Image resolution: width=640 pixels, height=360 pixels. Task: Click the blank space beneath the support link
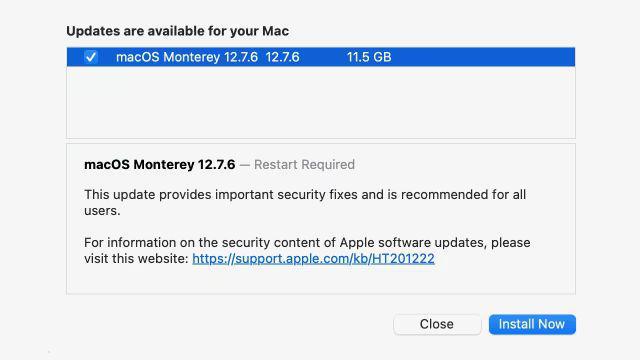tap(321, 280)
